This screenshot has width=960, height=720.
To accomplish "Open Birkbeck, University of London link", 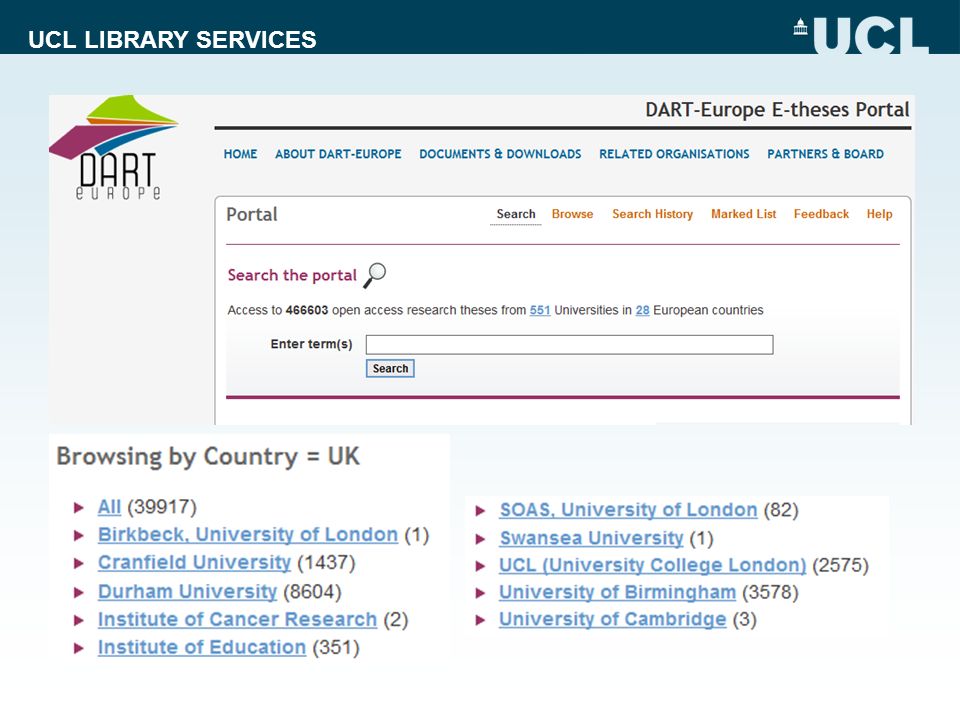I will click(248, 534).
